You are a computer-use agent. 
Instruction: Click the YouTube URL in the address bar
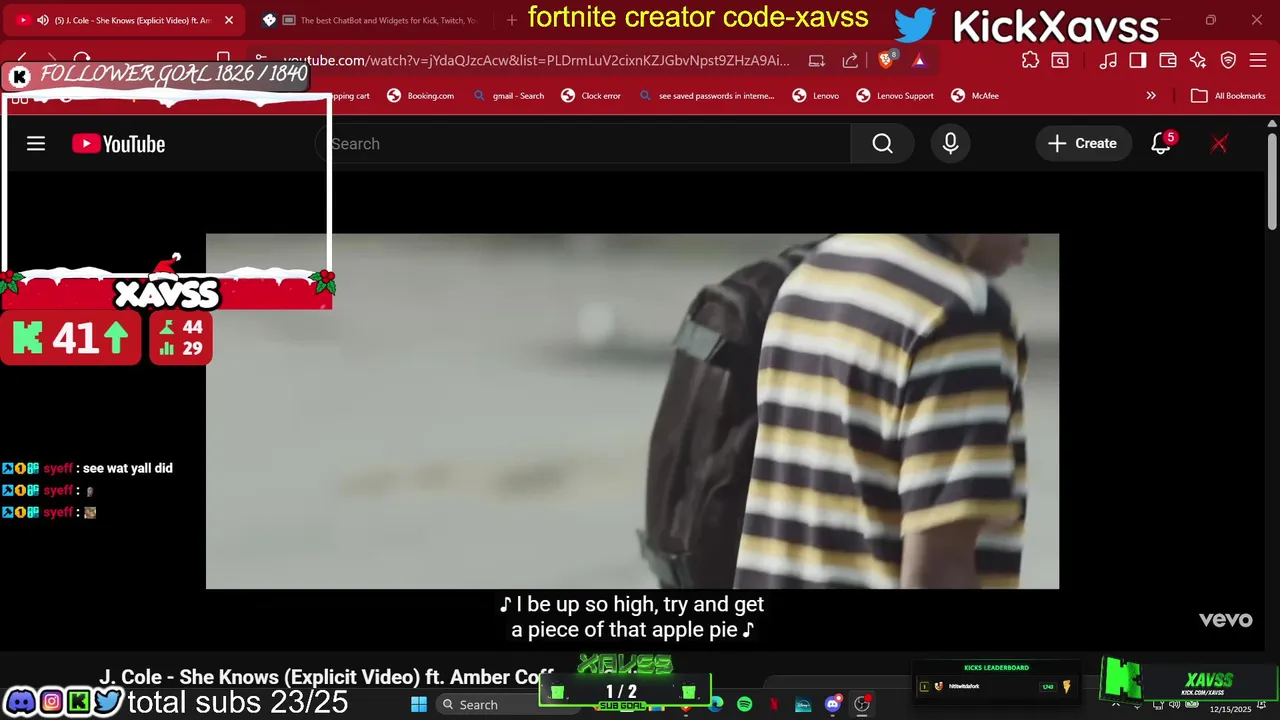coord(536,61)
